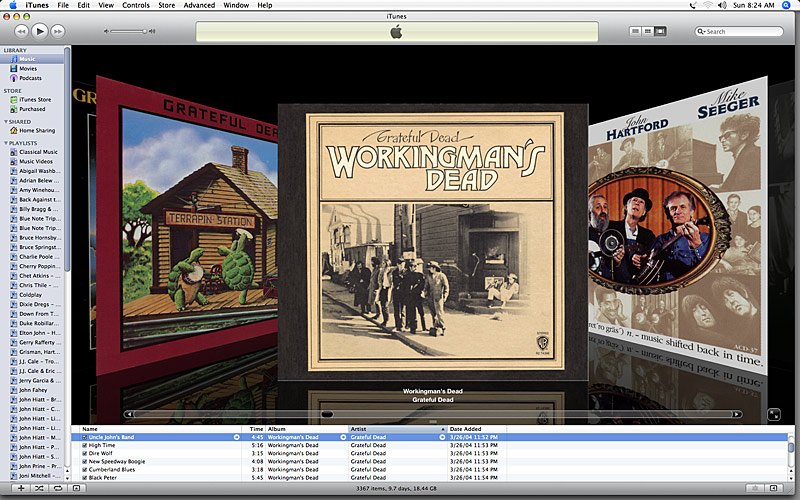Viewport: 800px width, 500px height.
Task: Select the Charlie Poole playlist
Action: [32, 257]
